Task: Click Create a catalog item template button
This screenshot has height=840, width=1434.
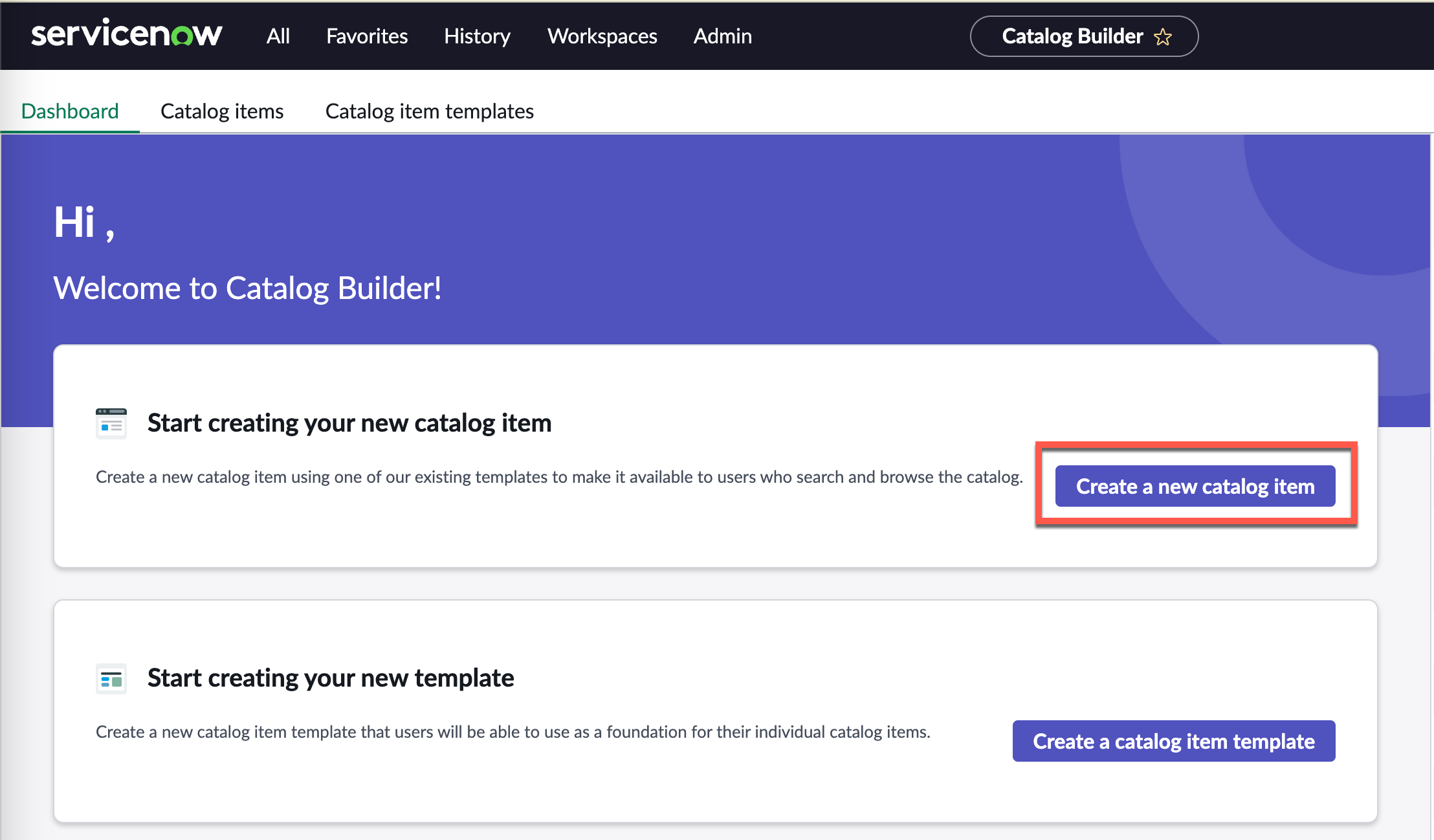Action: pyautogui.click(x=1174, y=741)
